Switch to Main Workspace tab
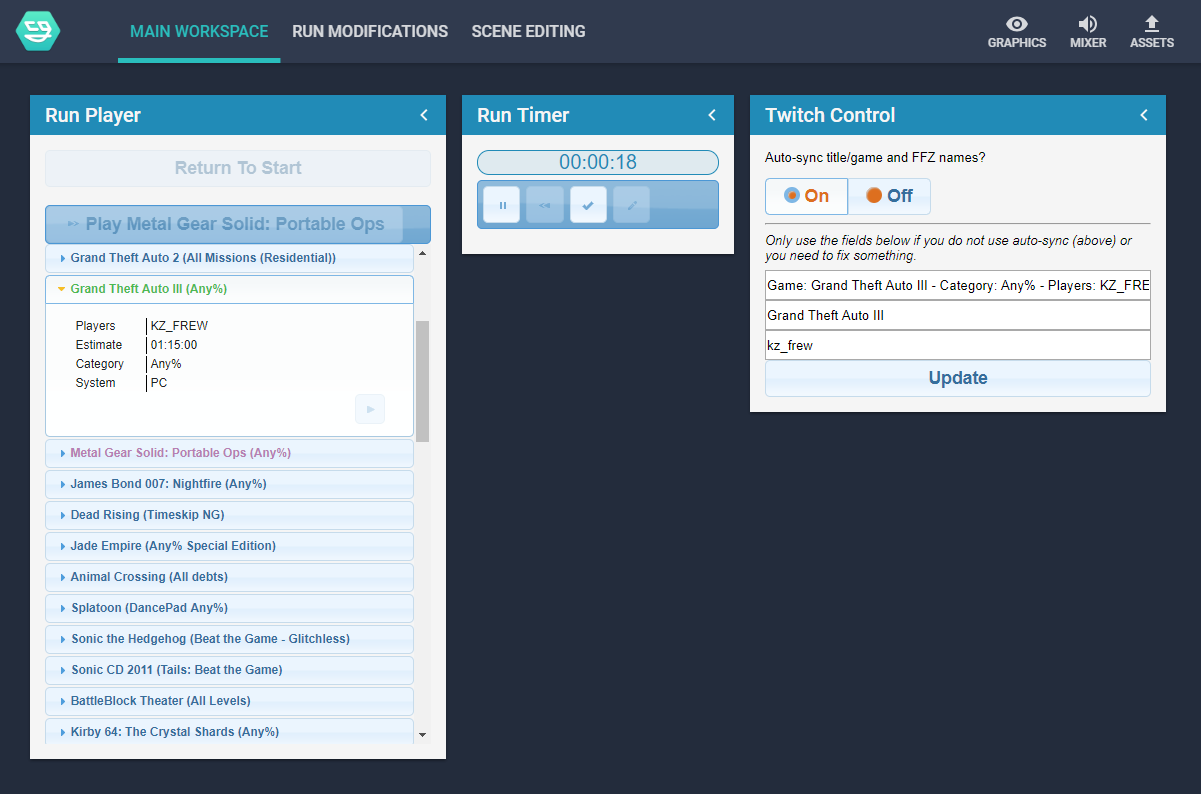Viewport: 1201px width, 794px height. pos(199,31)
